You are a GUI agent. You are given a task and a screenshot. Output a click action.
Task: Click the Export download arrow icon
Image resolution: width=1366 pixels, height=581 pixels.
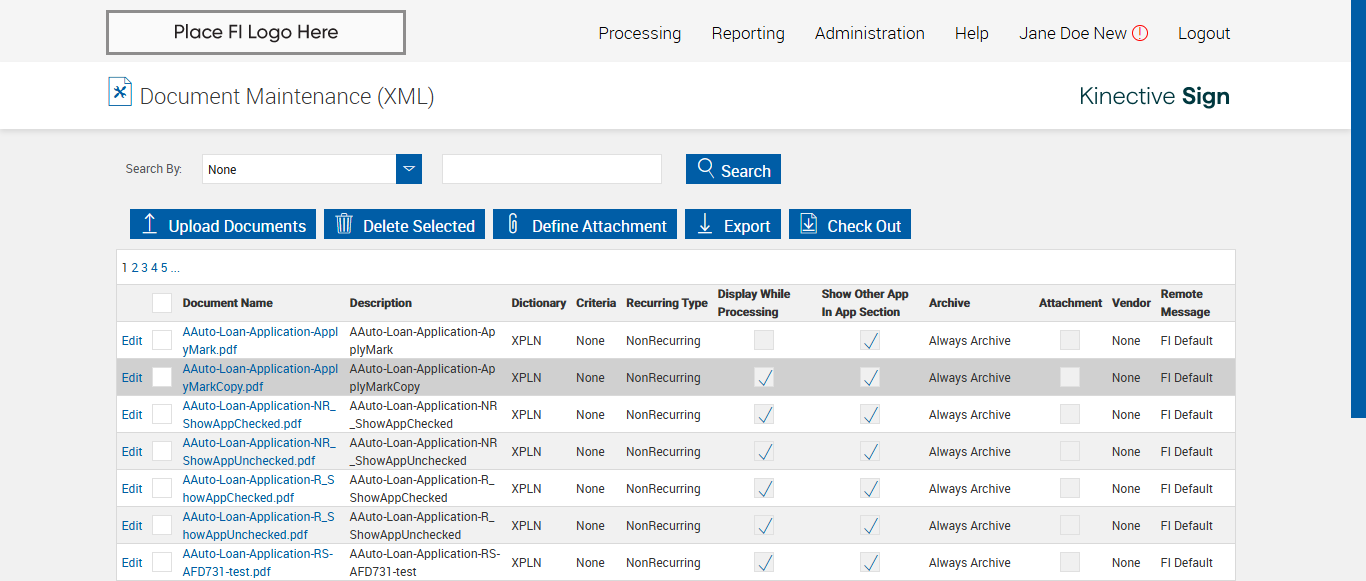pyautogui.click(x=705, y=224)
